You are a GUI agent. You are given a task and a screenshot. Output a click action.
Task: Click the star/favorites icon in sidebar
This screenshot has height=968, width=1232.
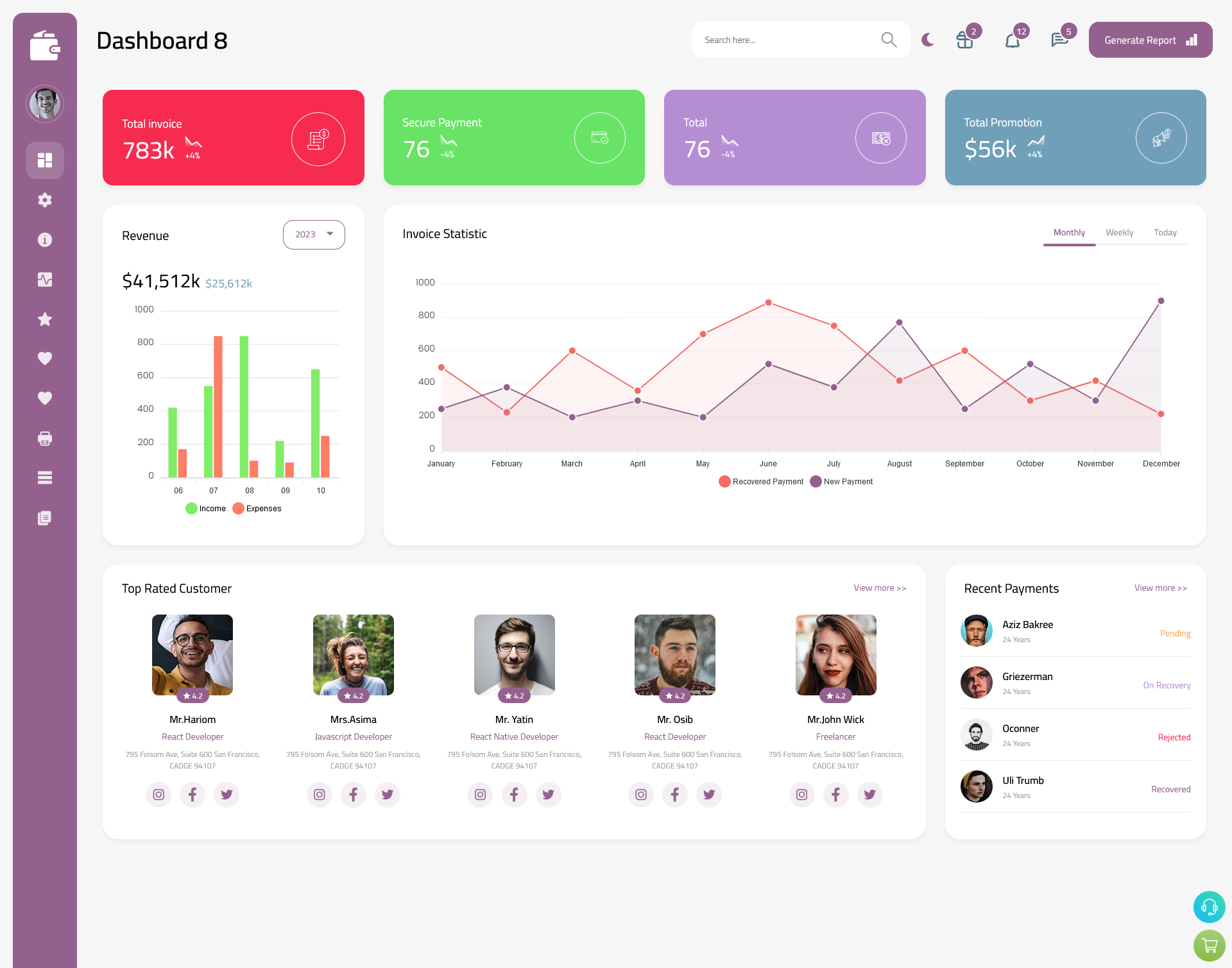coord(44,319)
